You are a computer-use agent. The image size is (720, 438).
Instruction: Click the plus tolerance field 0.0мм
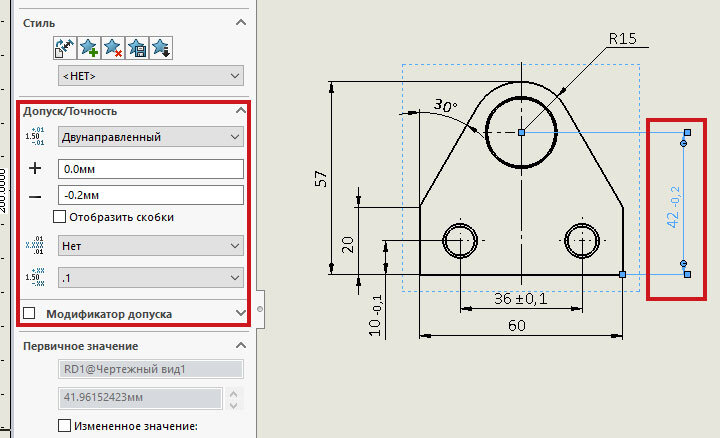[151, 169]
